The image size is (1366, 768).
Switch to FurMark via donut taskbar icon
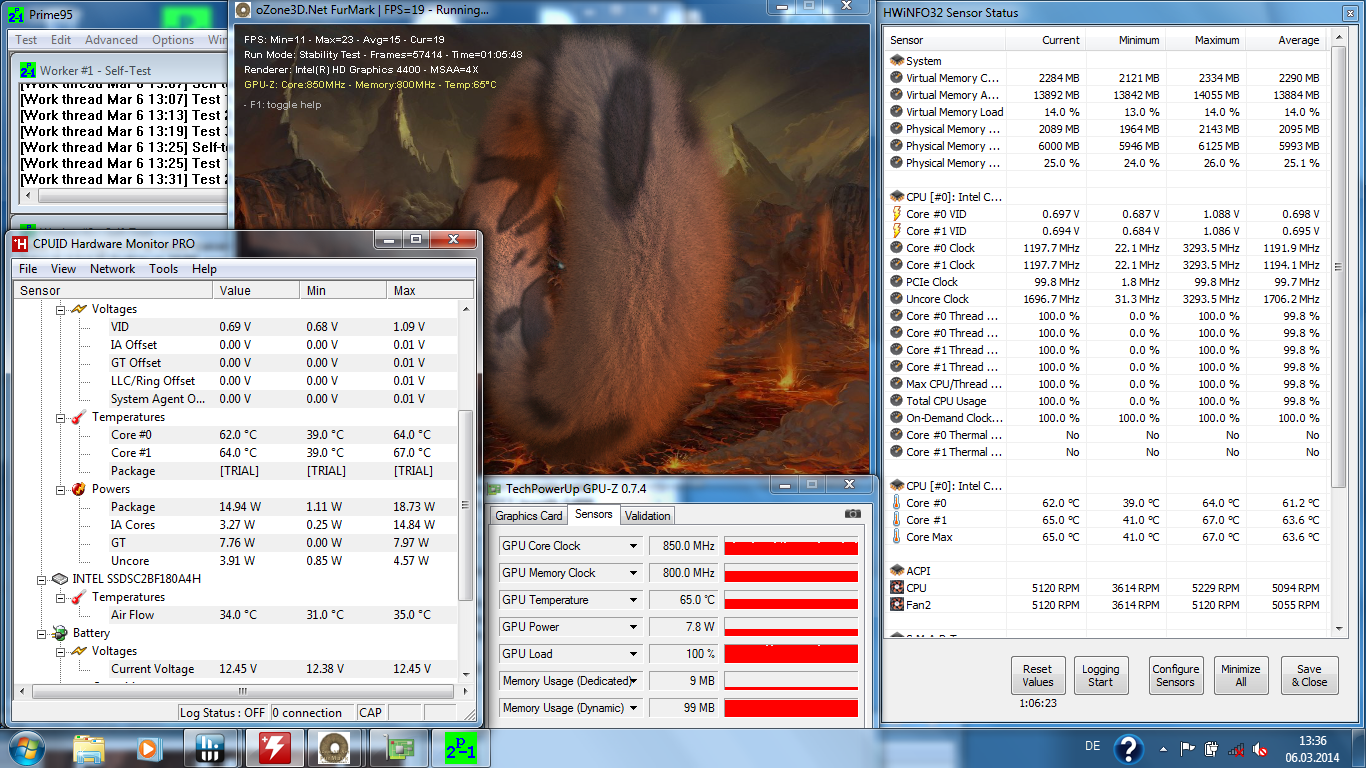[x=334, y=748]
